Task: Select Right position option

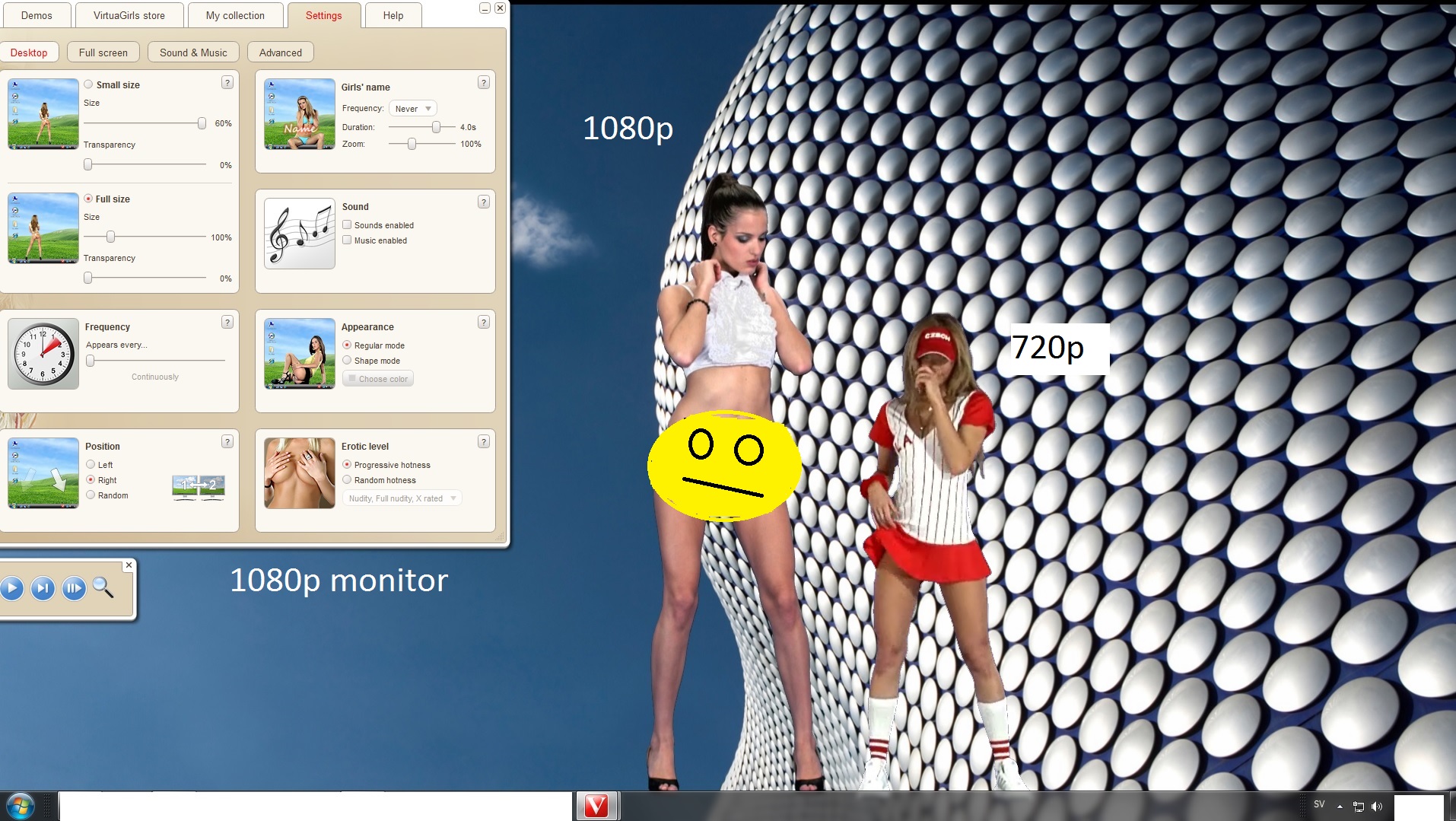Action: pyautogui.click(x=91, y=479)
